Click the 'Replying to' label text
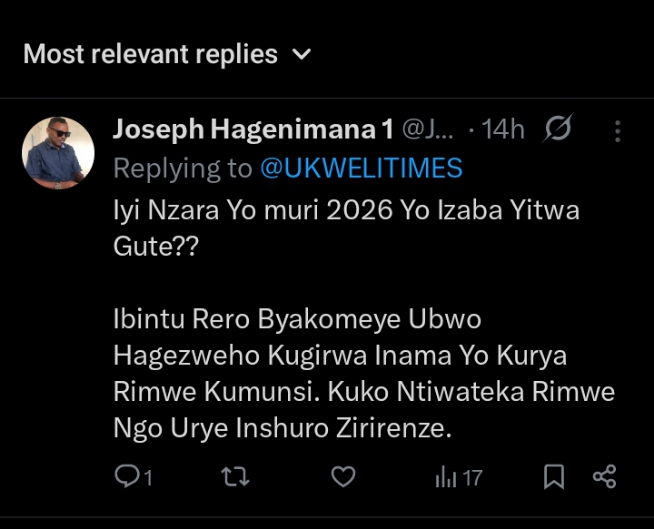Screen dimensions: 654x529 [183, 168]
